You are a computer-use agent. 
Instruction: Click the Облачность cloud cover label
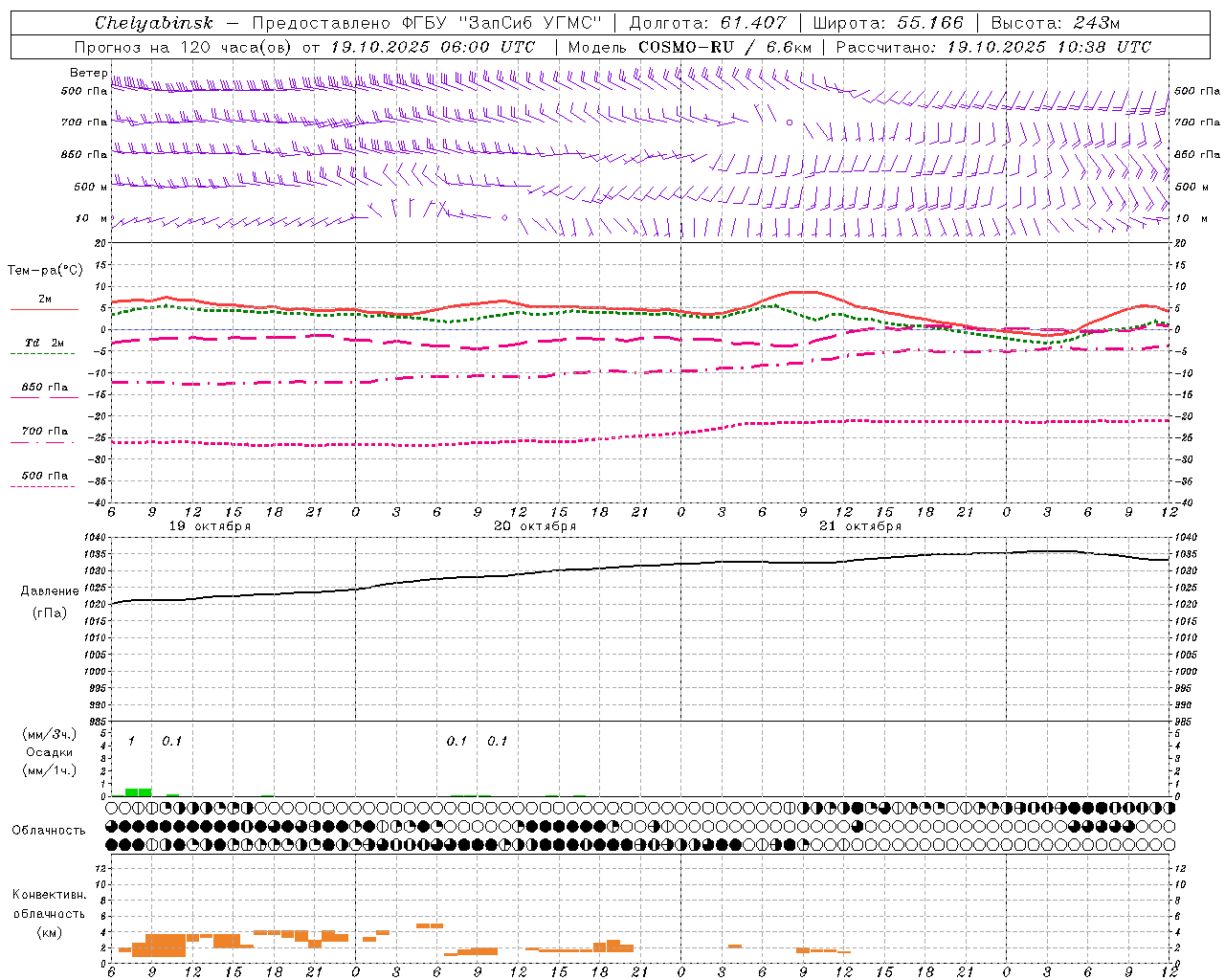49,831
